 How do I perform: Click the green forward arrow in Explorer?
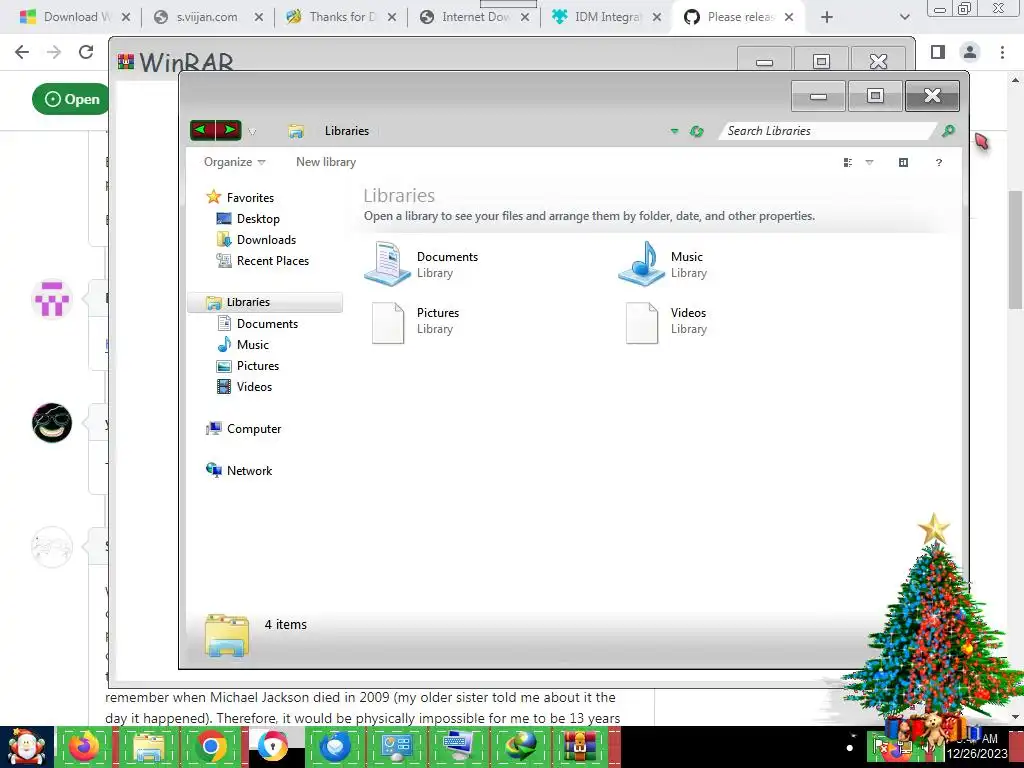[x=229, y=130]
